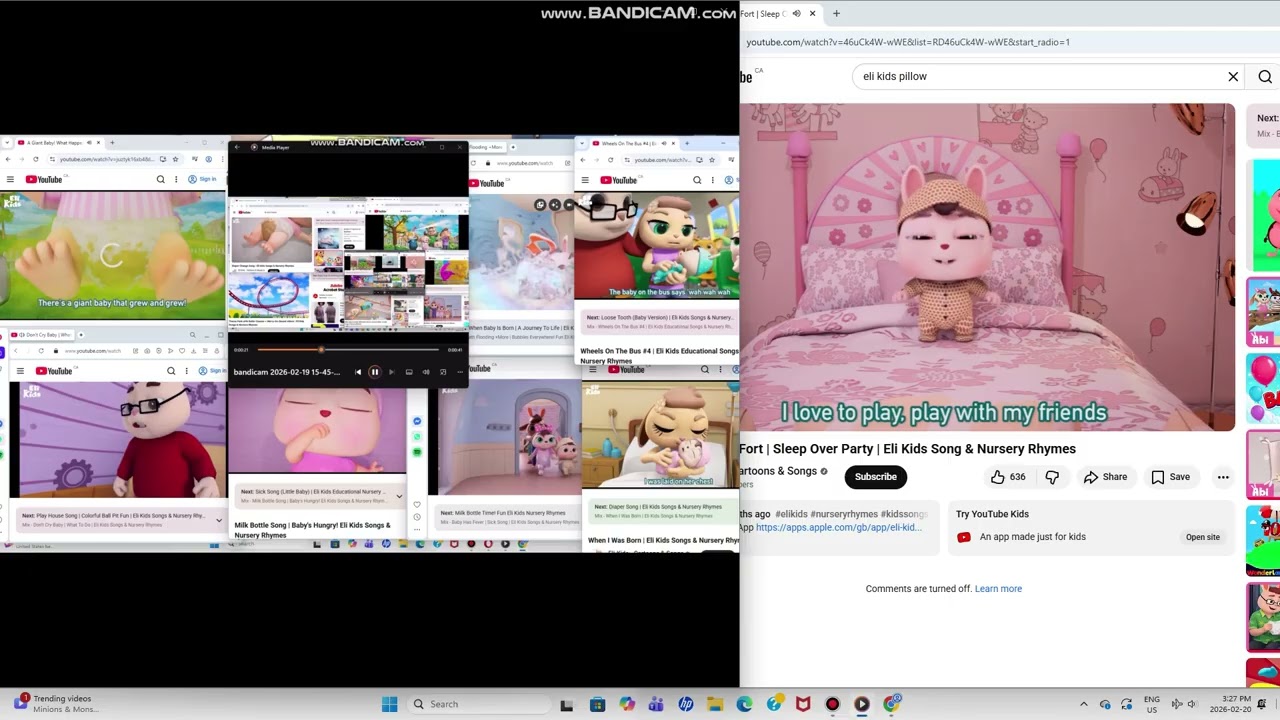Click the youtube.com address bar
1280x720 pixels.
tap(1010, 42)
